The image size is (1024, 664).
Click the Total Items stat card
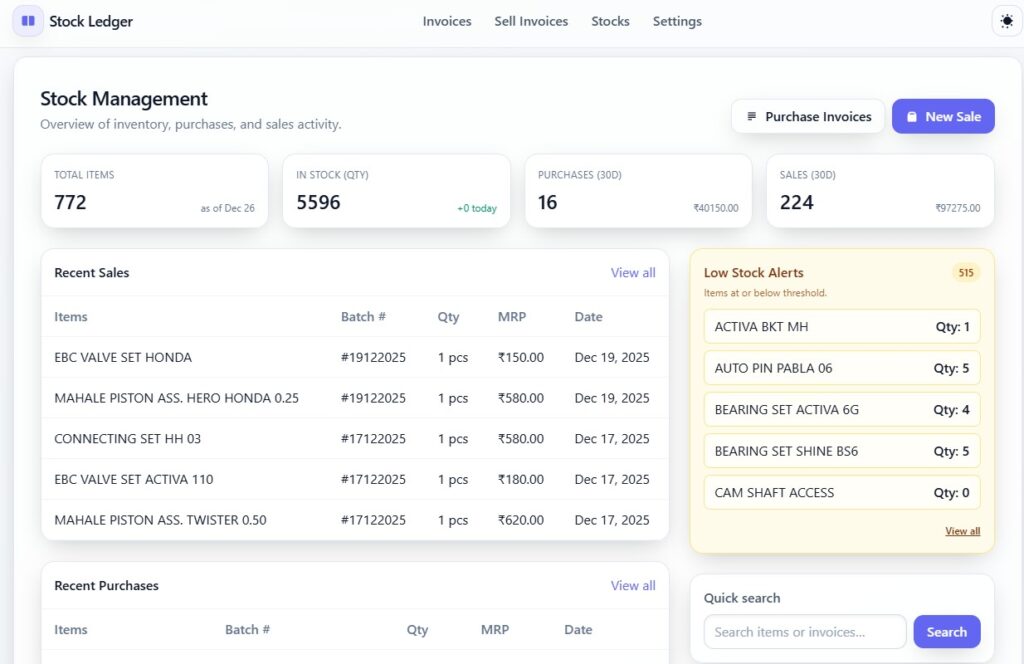tap(155, 190)
